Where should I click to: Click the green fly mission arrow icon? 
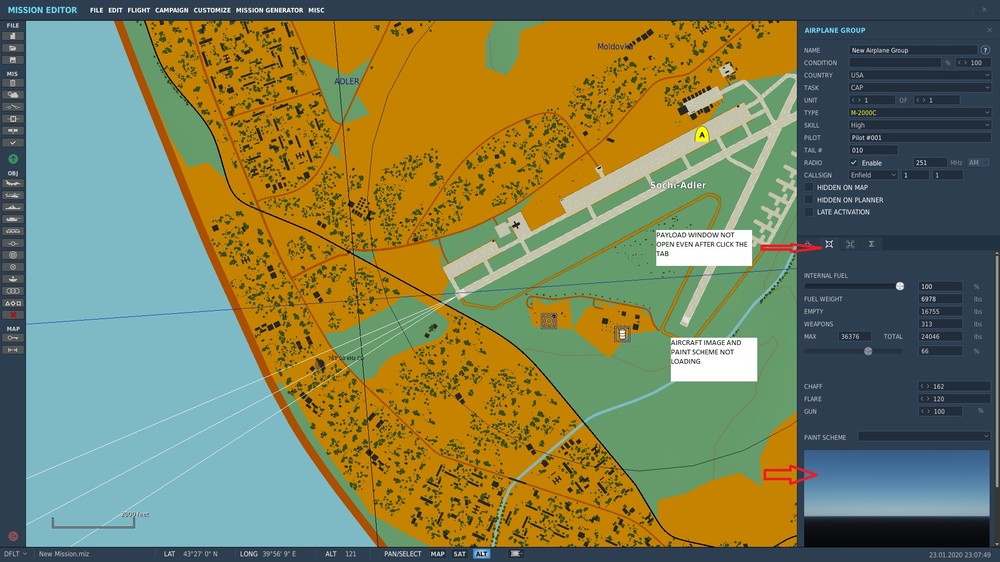[x=13, y=159]
